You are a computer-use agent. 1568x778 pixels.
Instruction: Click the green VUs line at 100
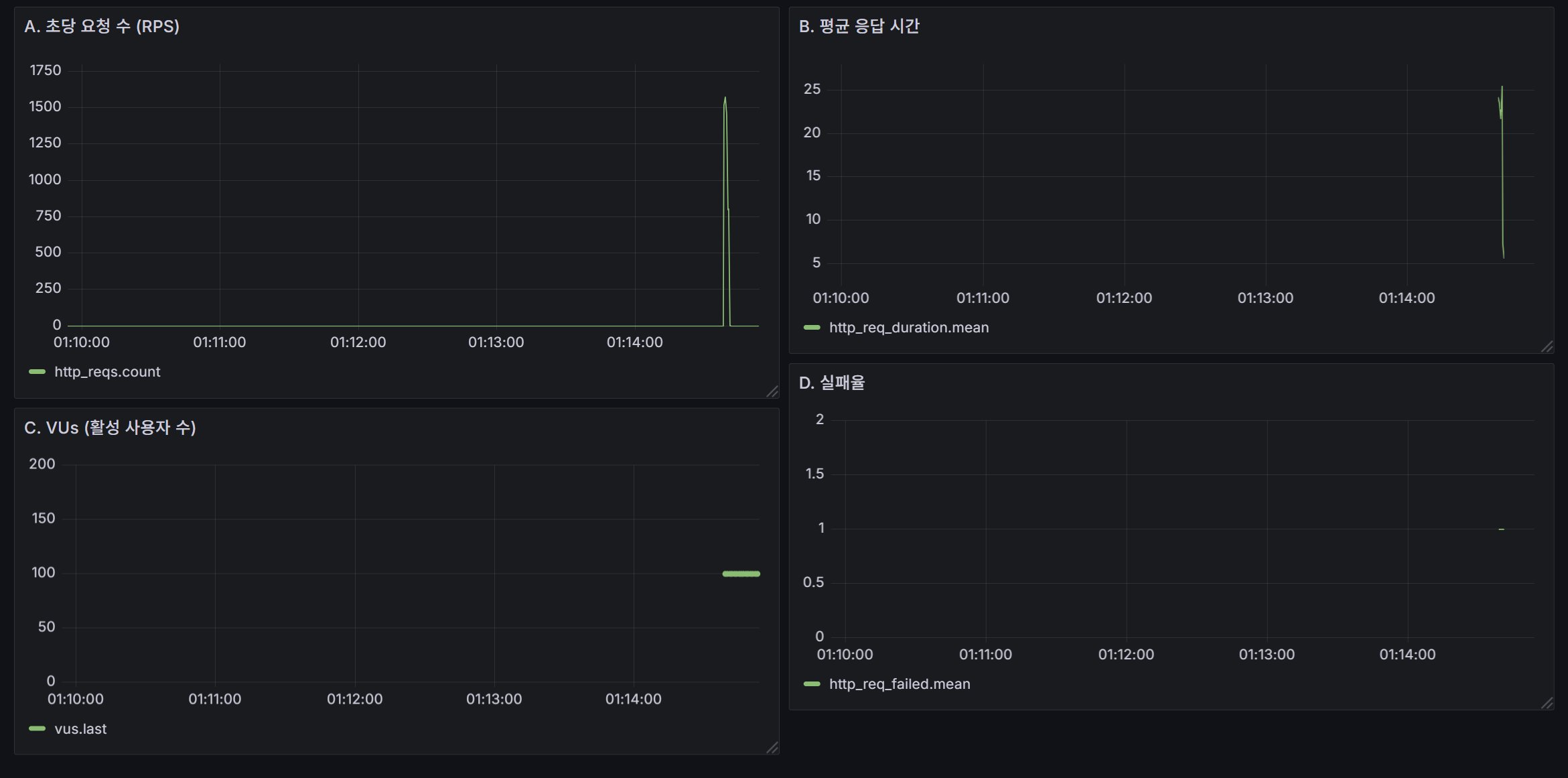click(x=741, y=574)
